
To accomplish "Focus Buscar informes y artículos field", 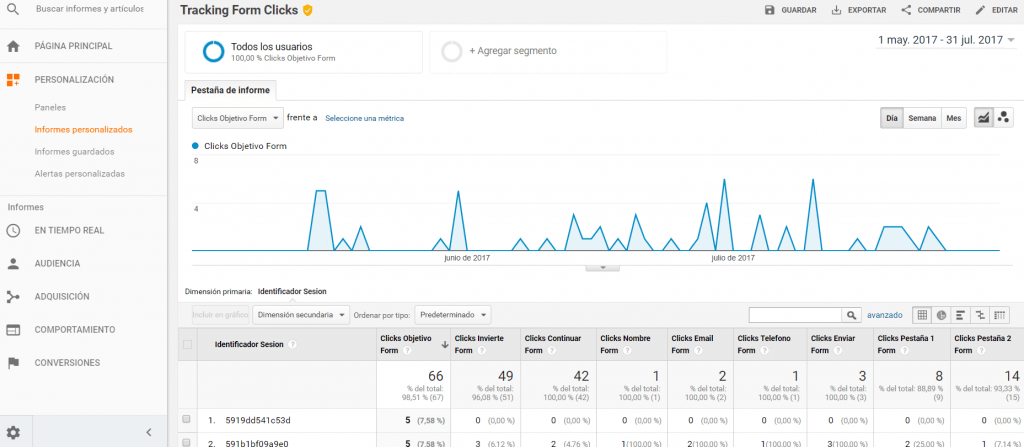I will pos(89,9).
